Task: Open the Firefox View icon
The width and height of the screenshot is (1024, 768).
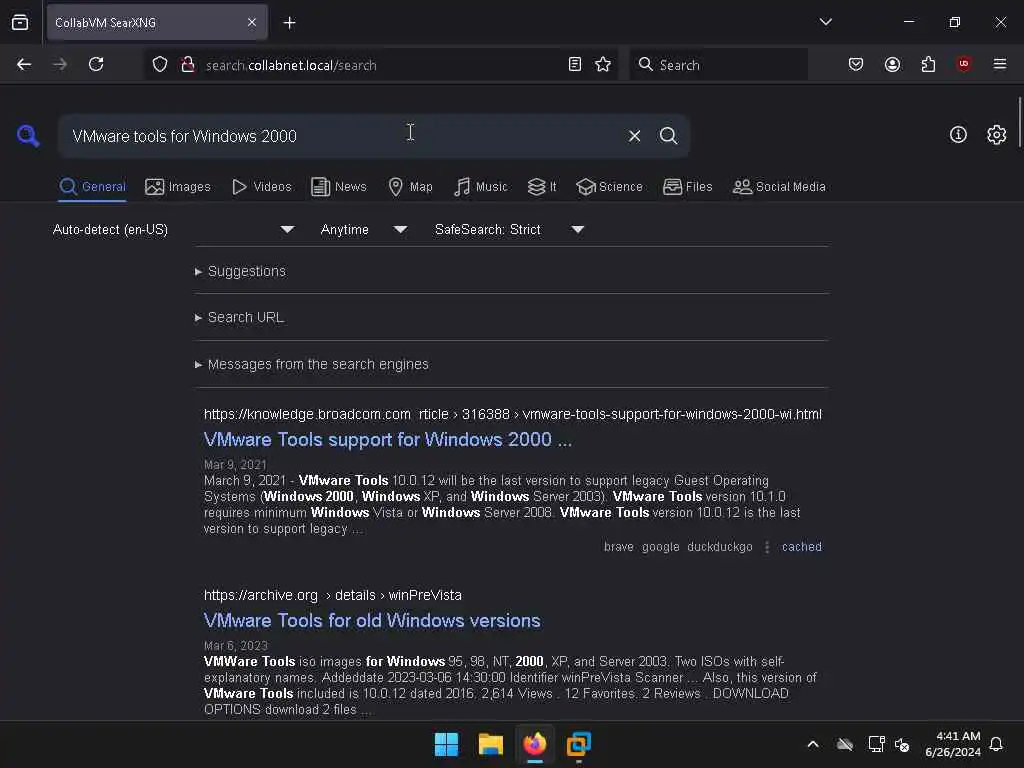Action: [x=20, y=23]
